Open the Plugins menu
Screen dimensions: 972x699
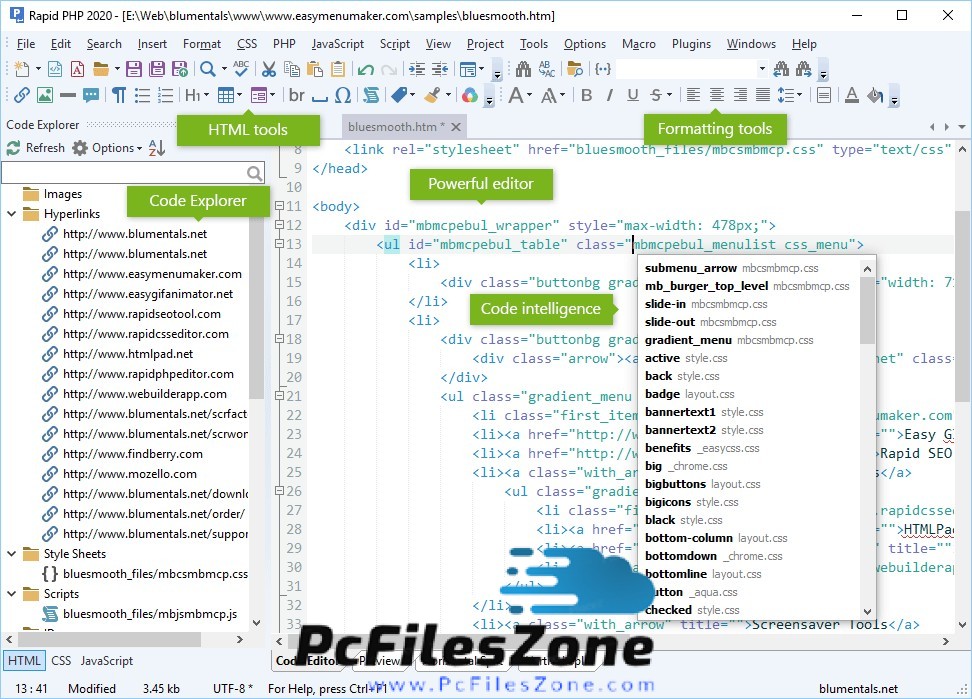[x=691, y=44]
